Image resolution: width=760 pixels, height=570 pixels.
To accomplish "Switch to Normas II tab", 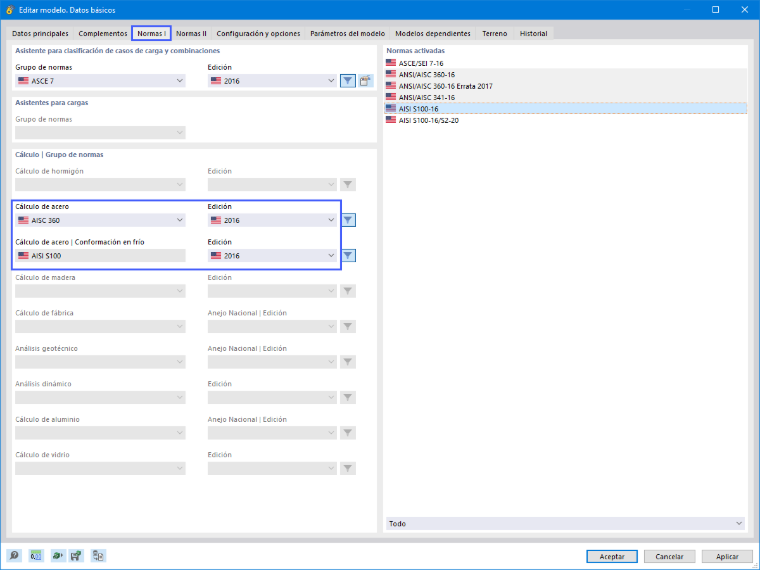I will click(x=191, y=33).
